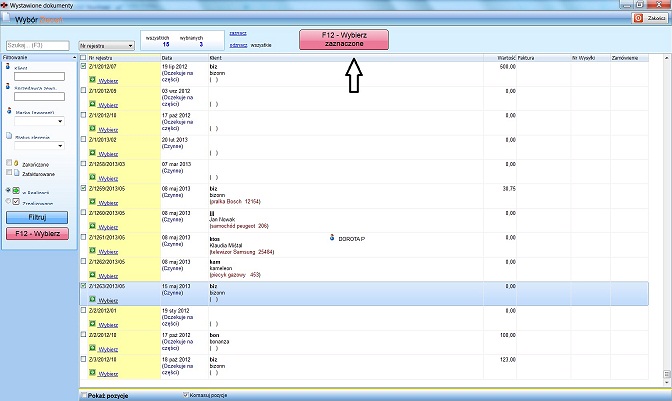Click the red icon on Zakończ button
The image size is (672, 401).
(x=639, y=18)
